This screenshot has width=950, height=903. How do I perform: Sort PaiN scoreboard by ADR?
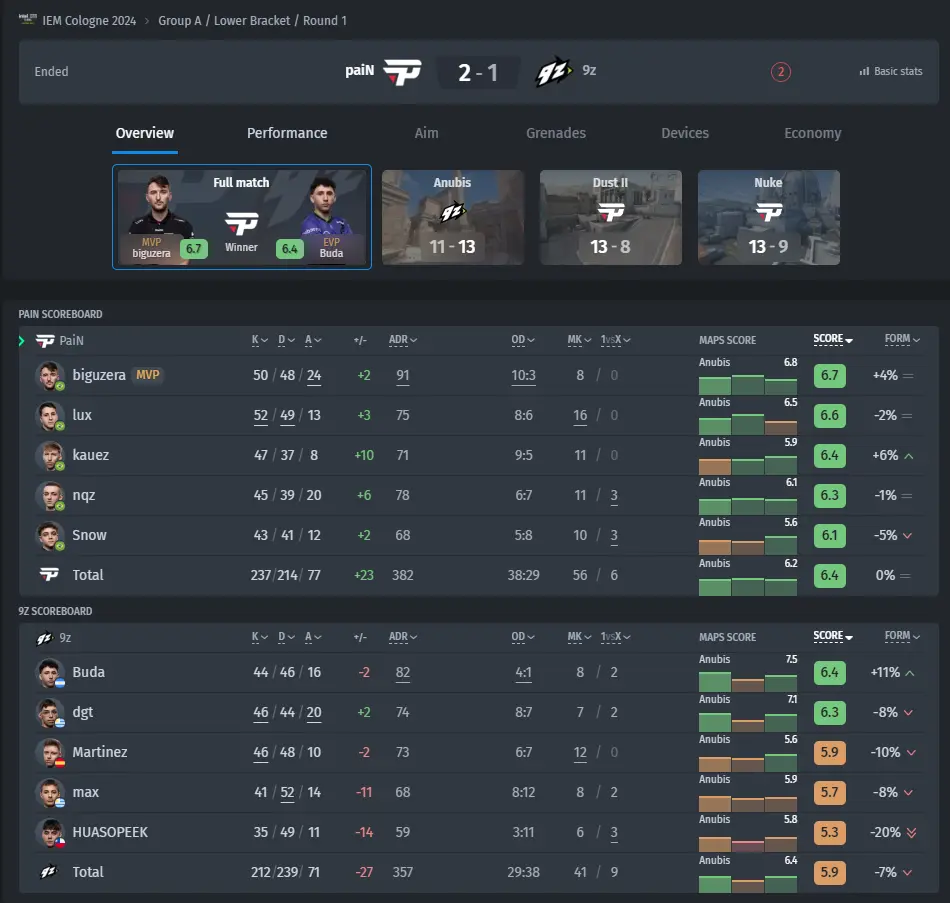[402, 340]
